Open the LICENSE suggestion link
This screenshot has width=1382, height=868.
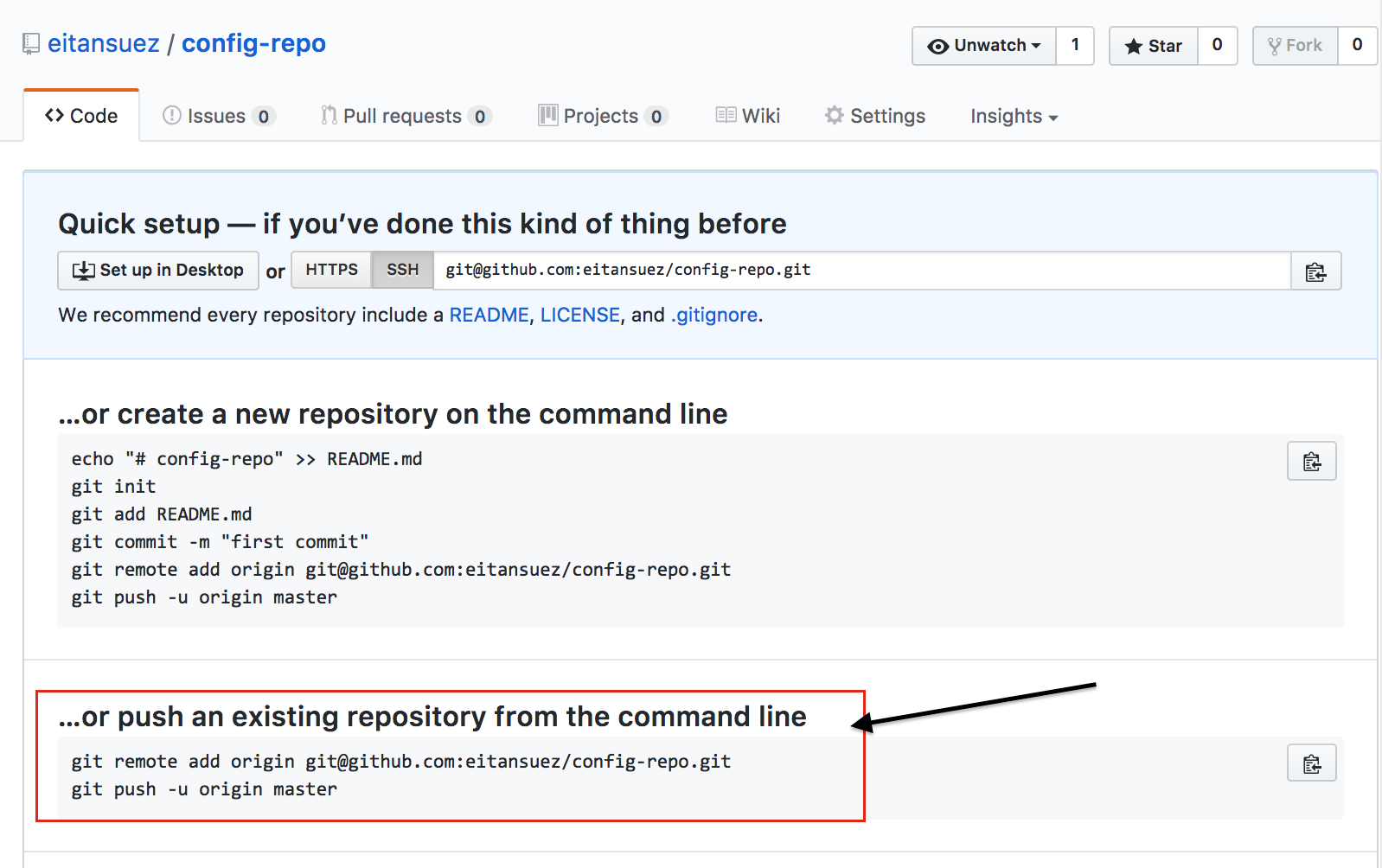click(580, 315)
